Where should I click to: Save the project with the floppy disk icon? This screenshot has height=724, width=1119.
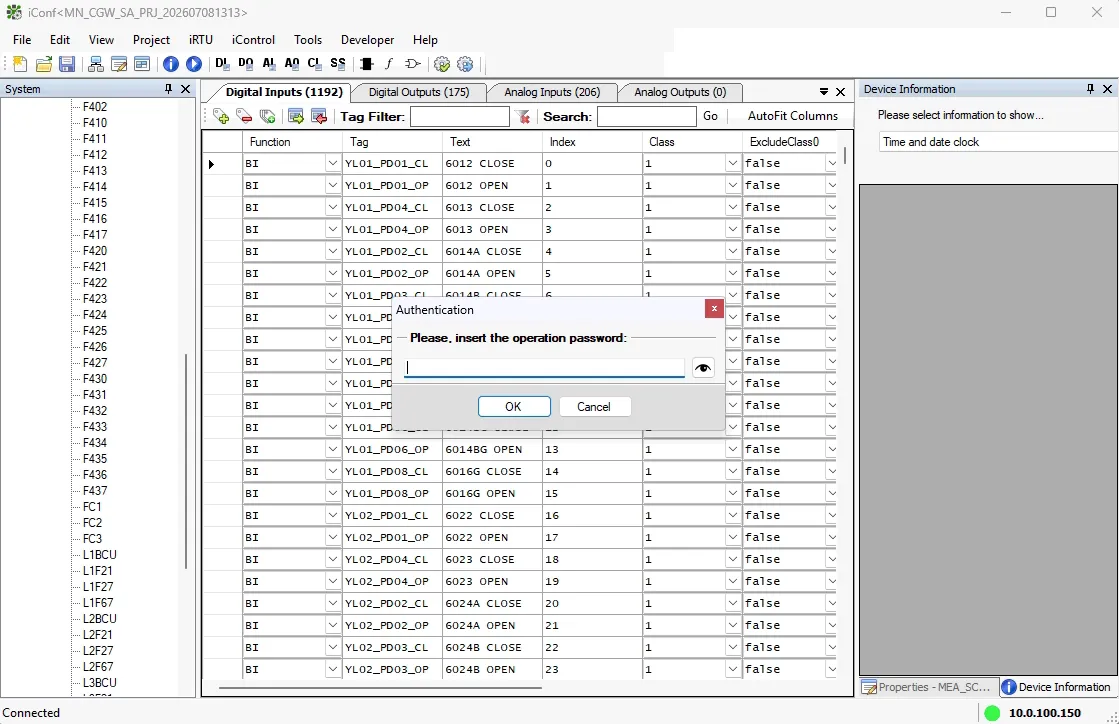click(67, 64)
